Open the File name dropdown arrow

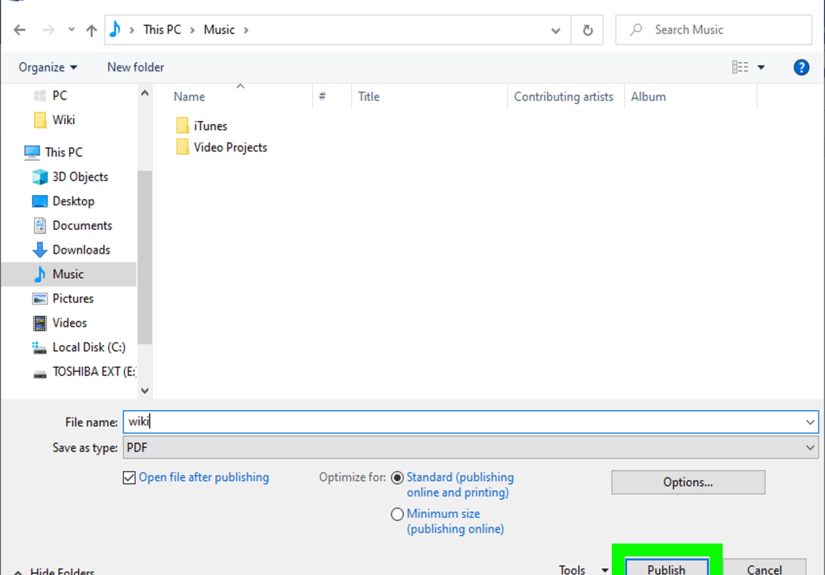(810, 422)
